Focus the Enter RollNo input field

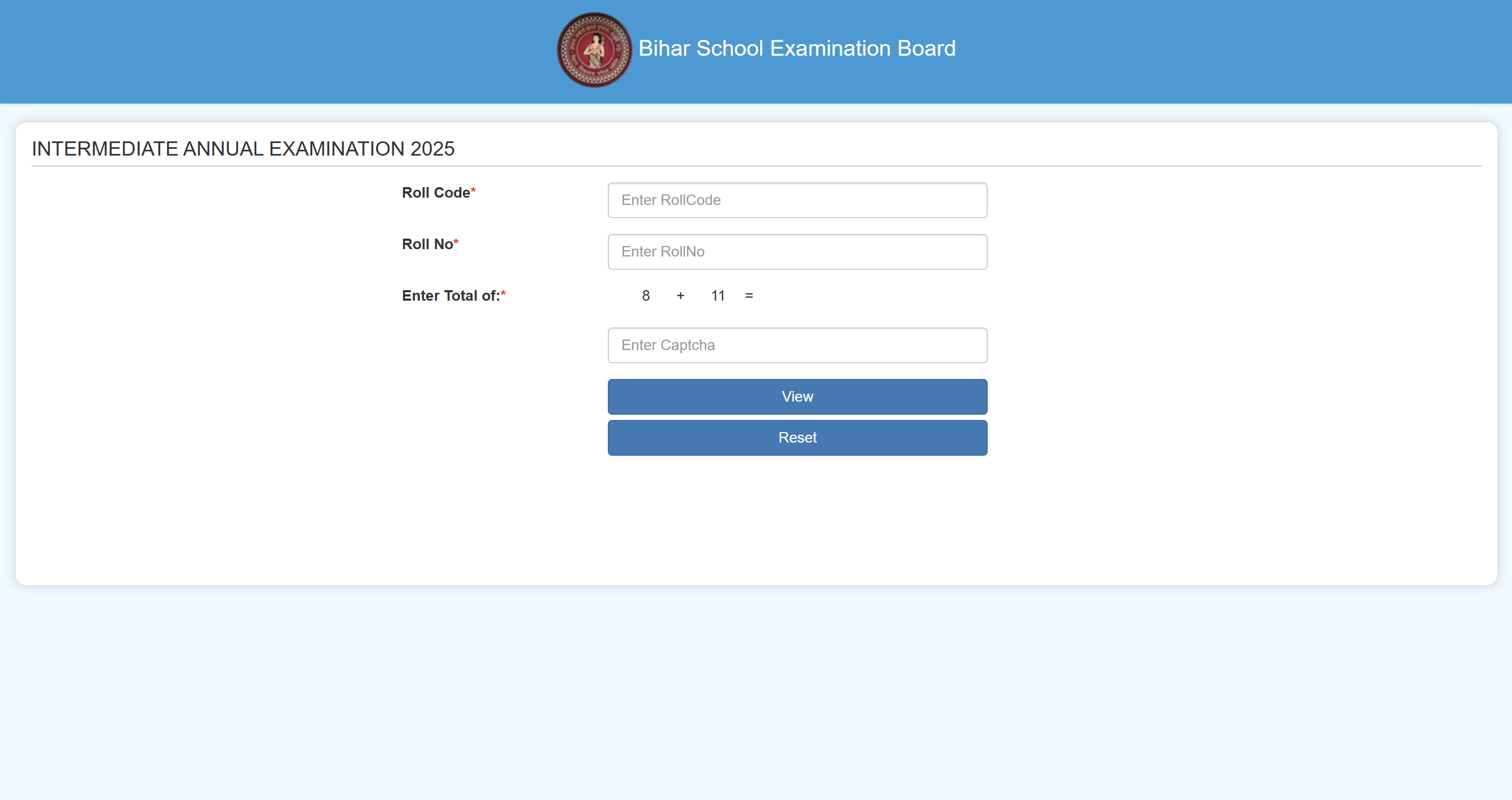pos(797,251)
